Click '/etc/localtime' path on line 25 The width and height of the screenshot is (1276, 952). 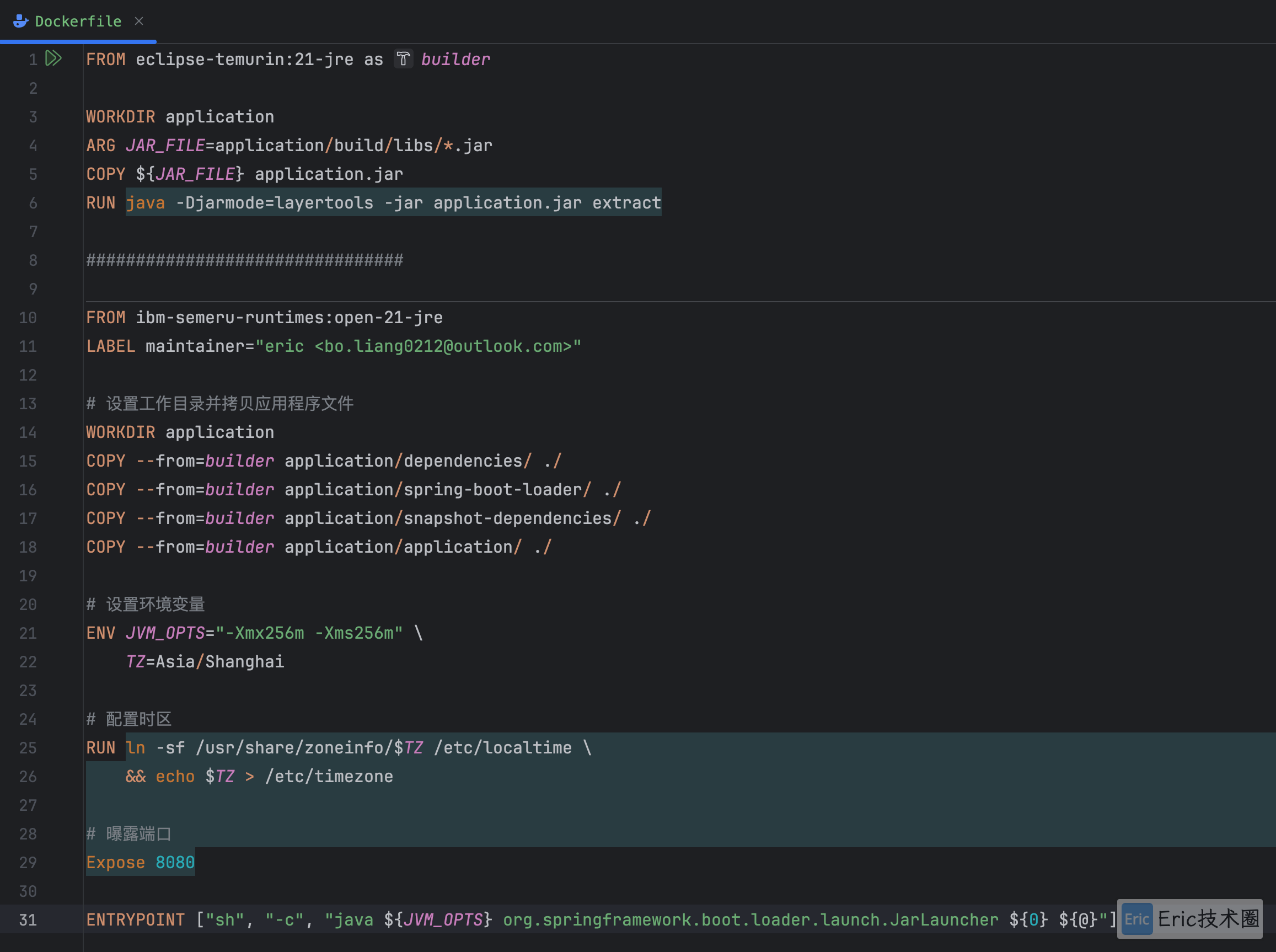pyautogui.click(x=503, y=748)
